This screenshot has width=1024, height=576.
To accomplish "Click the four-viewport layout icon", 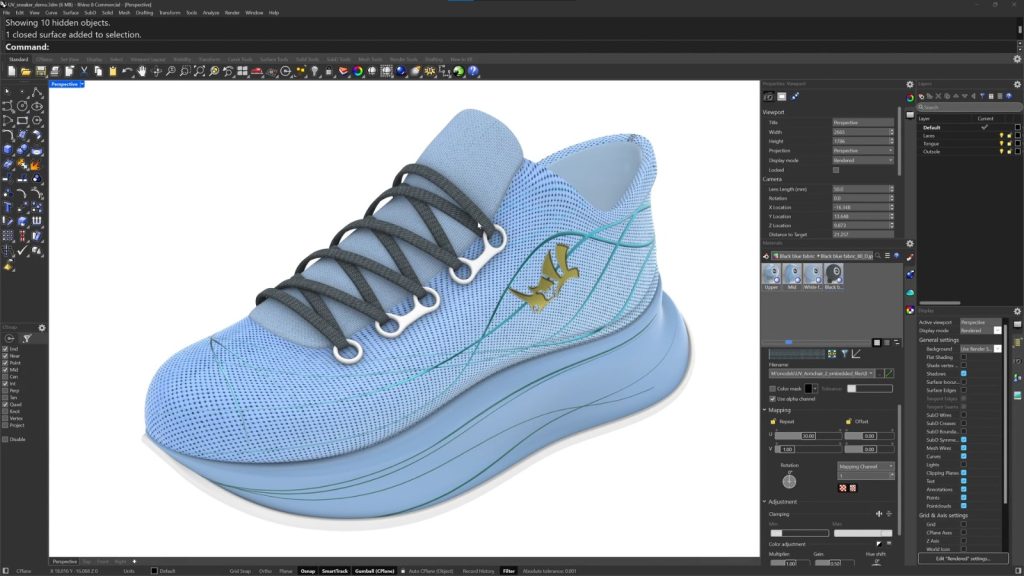I will [242, 71].
